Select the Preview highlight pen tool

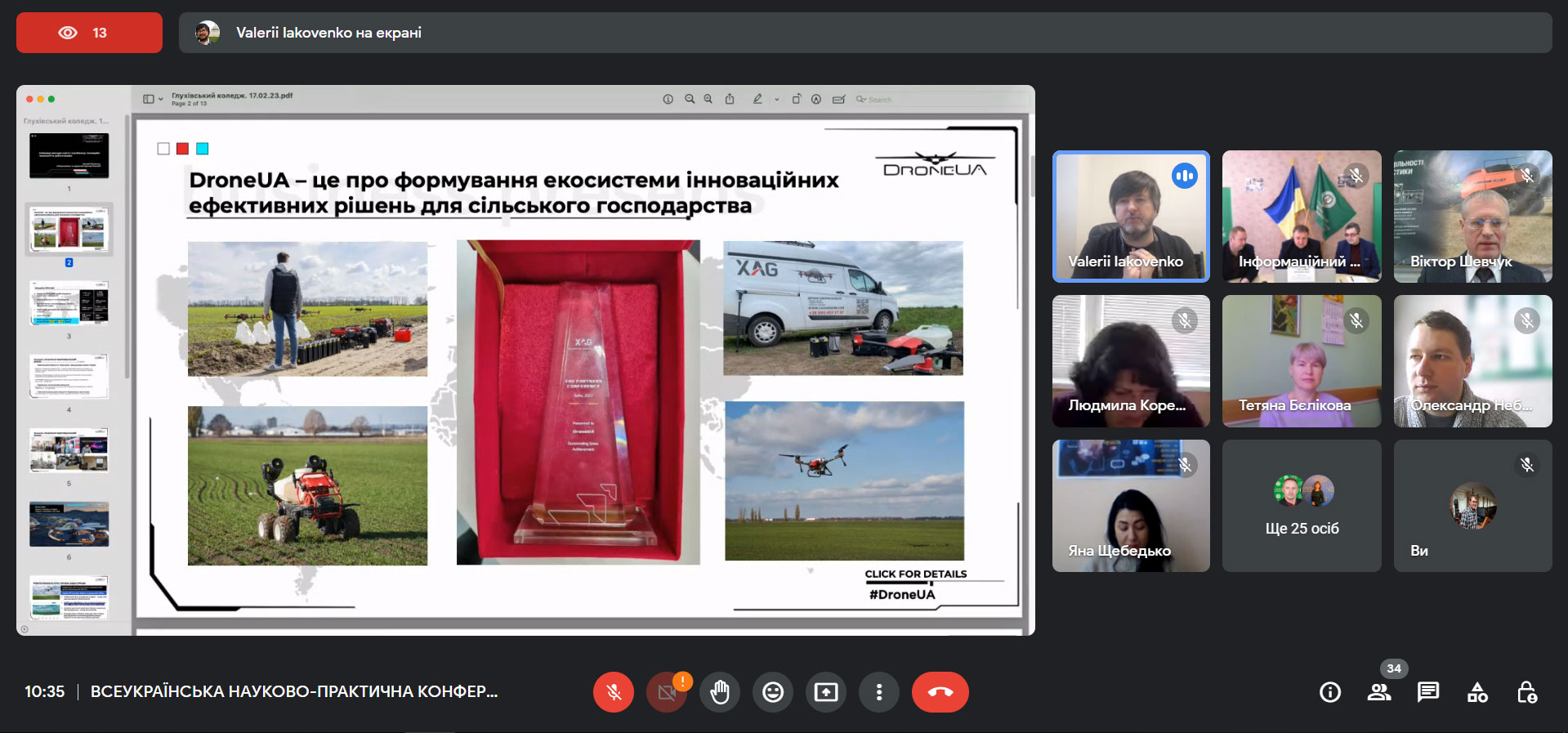[x=757, y=99]
